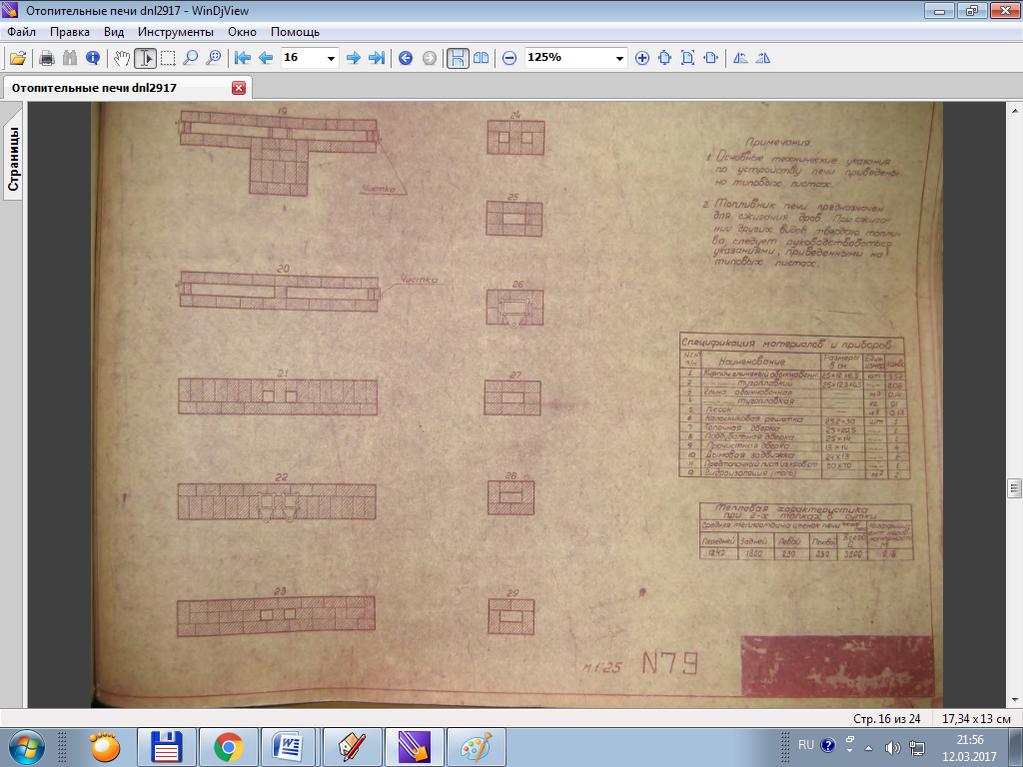
Task: Click the vertical scrollbar thumb
Action: point(1014,489)
